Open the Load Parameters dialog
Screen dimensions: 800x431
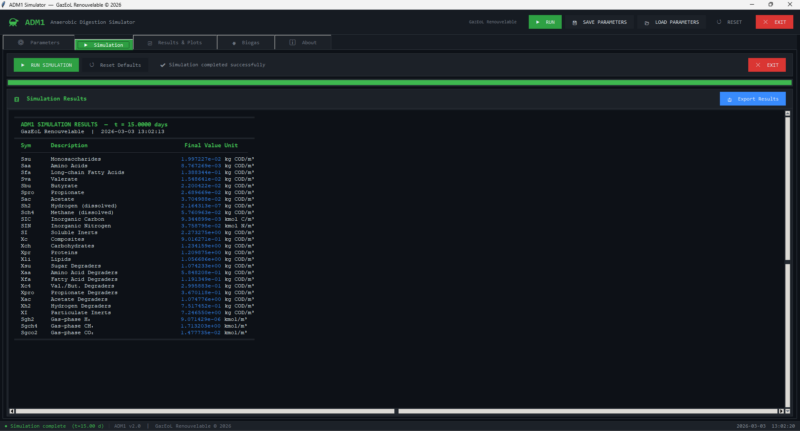[x=671, y=22]
